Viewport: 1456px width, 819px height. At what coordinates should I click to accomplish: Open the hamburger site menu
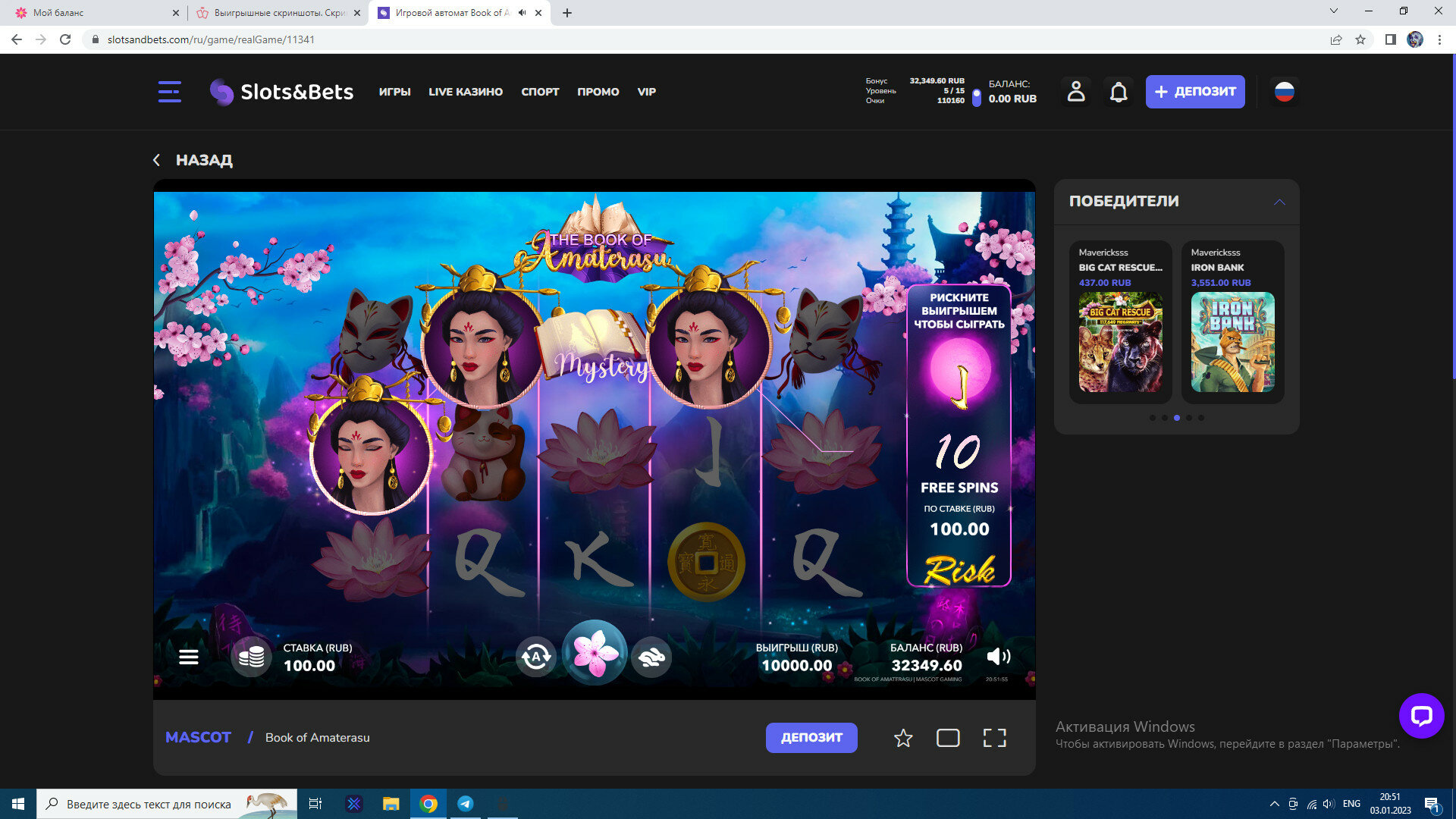point(169,92)
